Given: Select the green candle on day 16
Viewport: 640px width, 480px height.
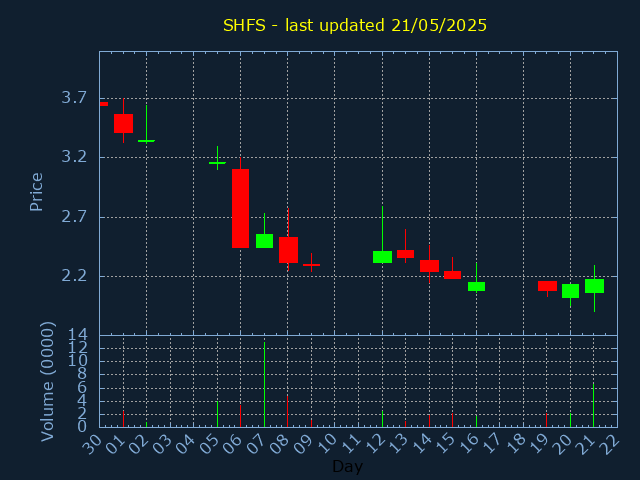Looking at the screenshot, I should (x=476, y=286).
